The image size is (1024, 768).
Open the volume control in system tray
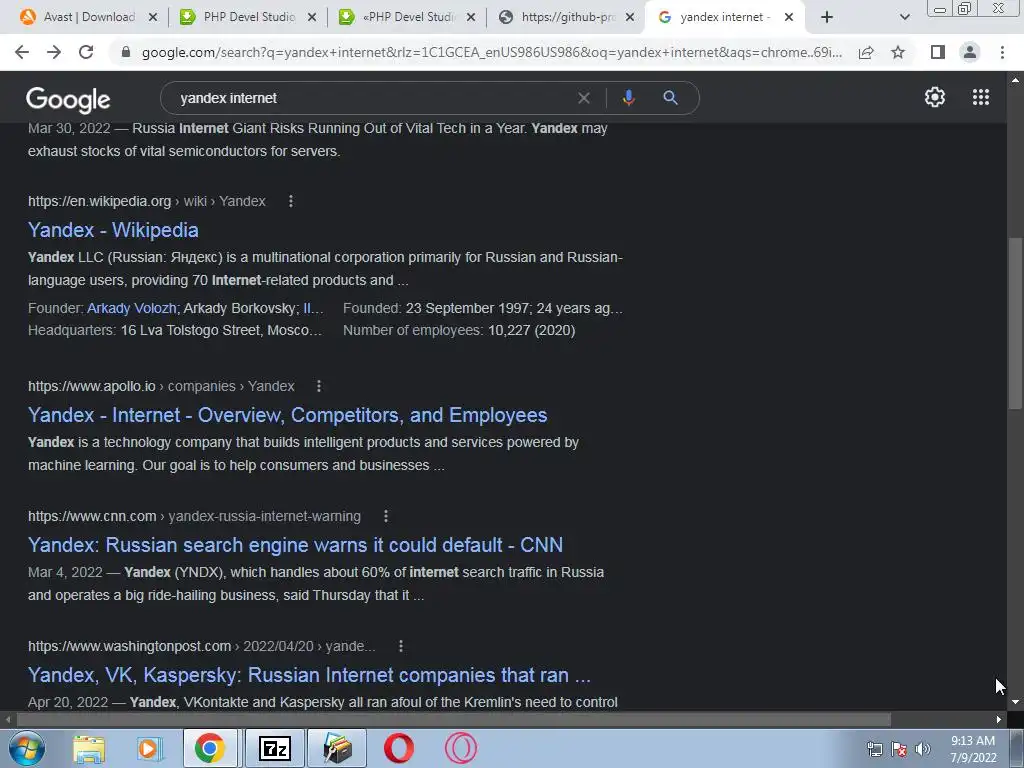[x=922, y=749]
